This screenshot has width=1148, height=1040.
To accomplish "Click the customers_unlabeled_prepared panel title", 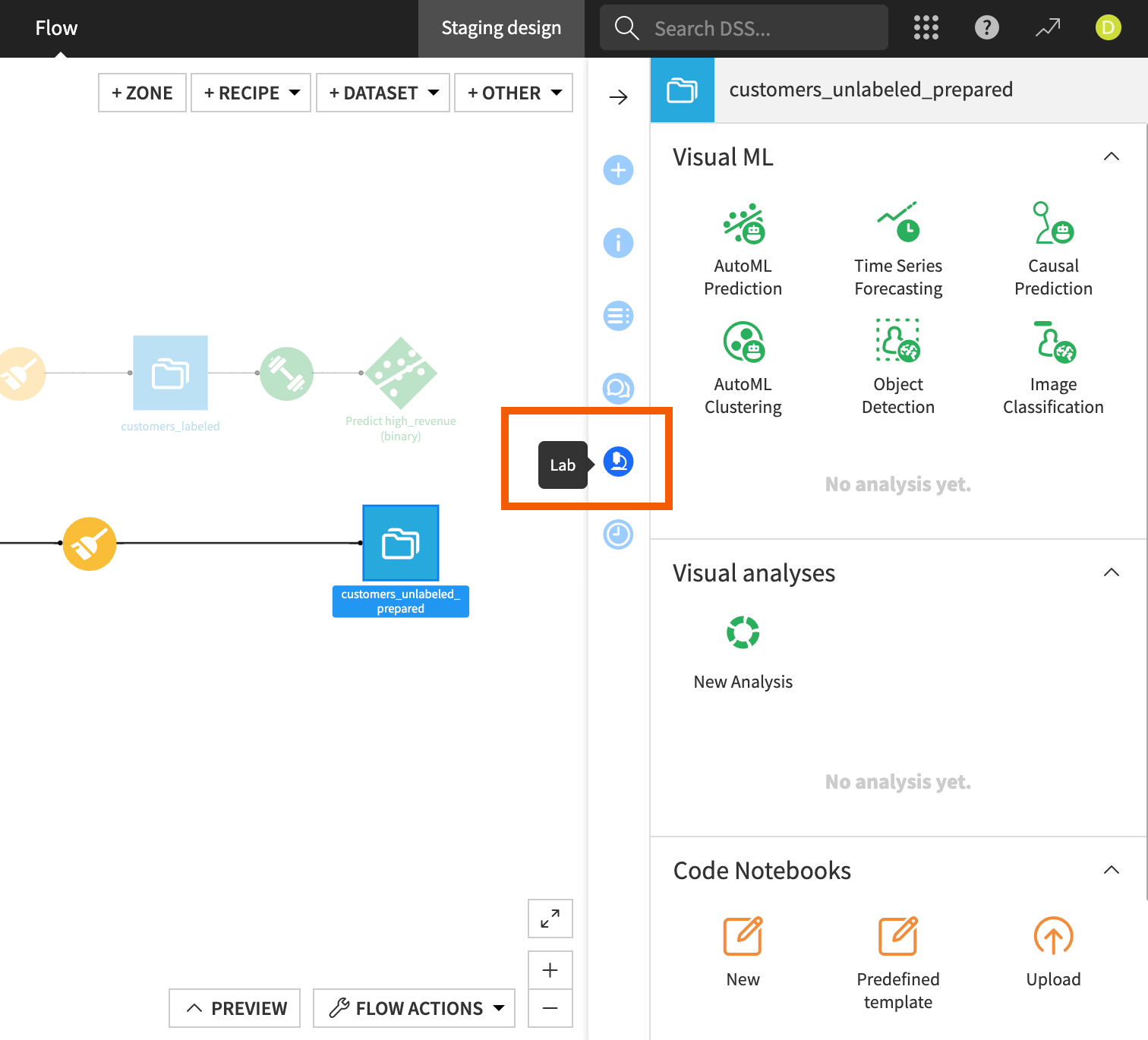I will click(871, 90).
